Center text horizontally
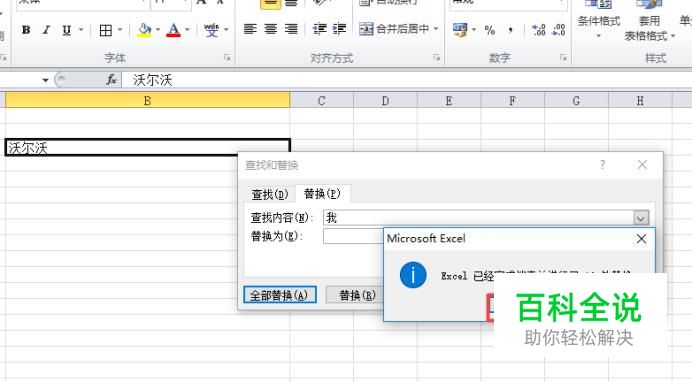 click(271, 29)
